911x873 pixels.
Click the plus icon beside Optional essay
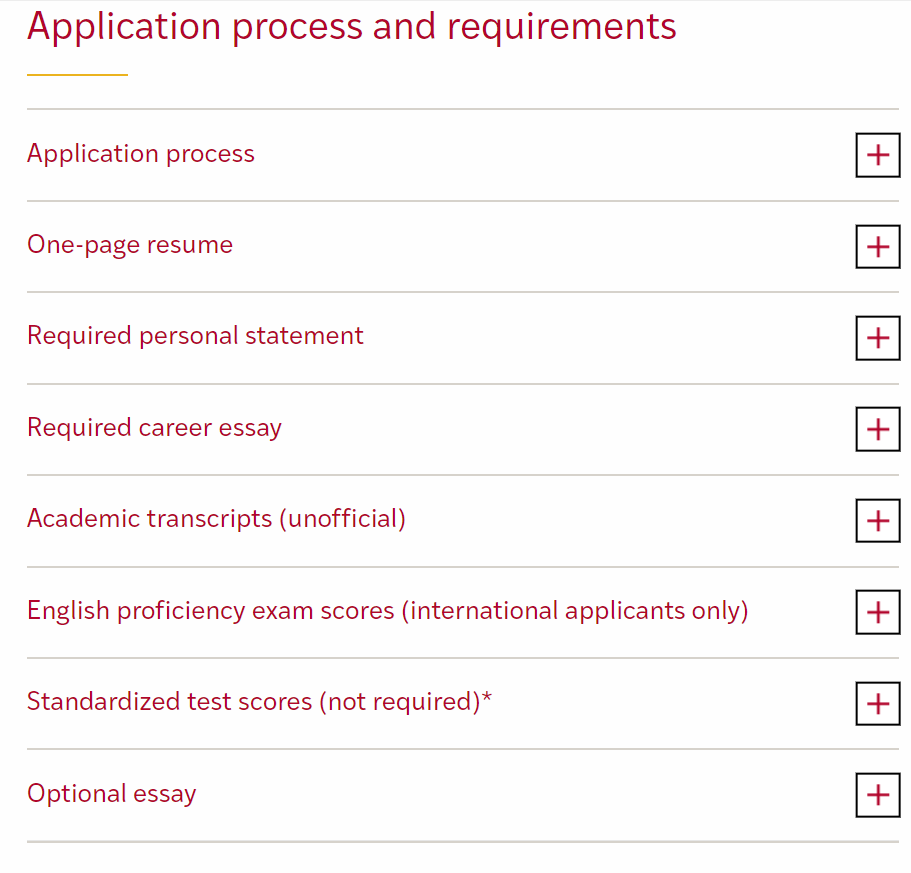[877, 795]
